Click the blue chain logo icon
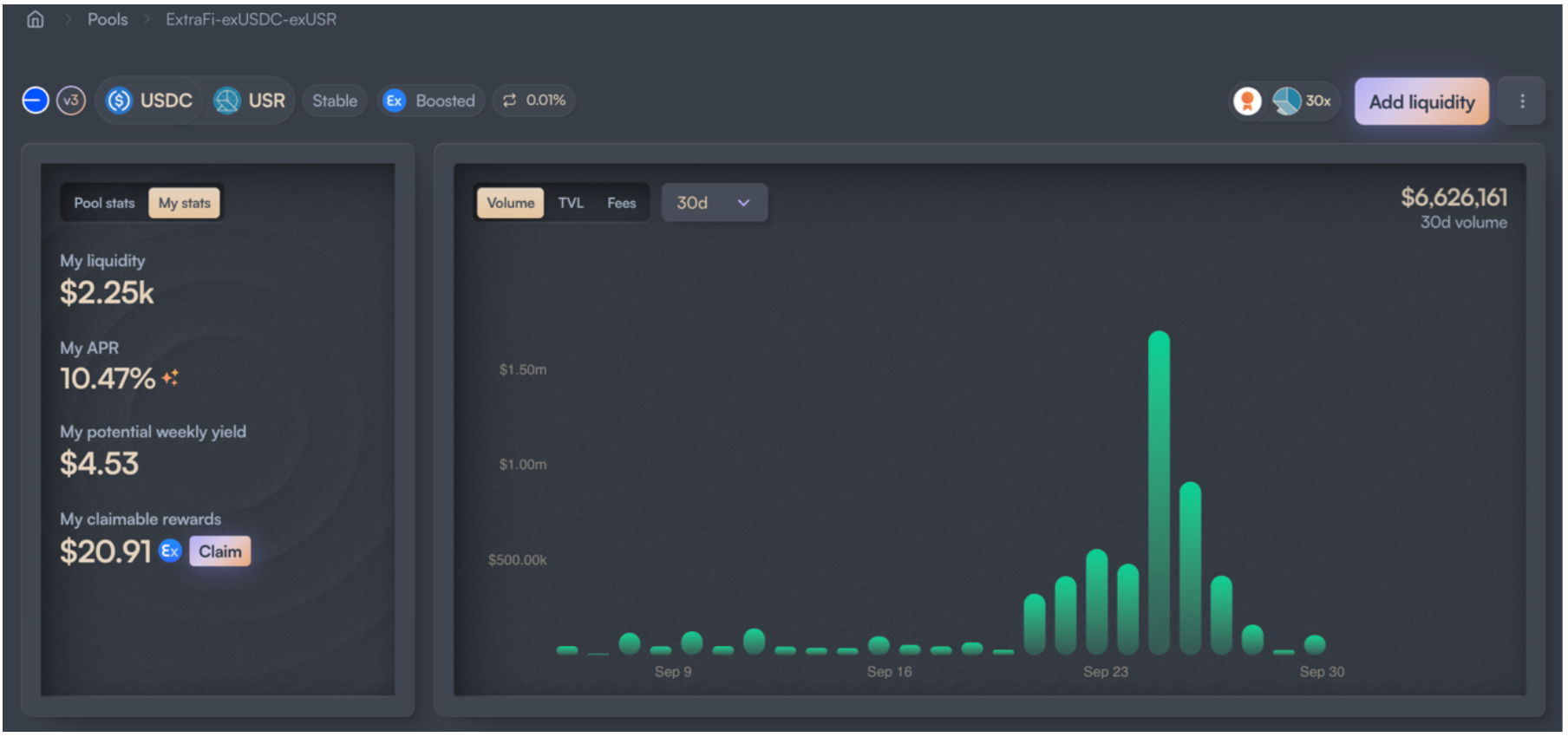This screenshot has height=737, width=1568. 36,101
